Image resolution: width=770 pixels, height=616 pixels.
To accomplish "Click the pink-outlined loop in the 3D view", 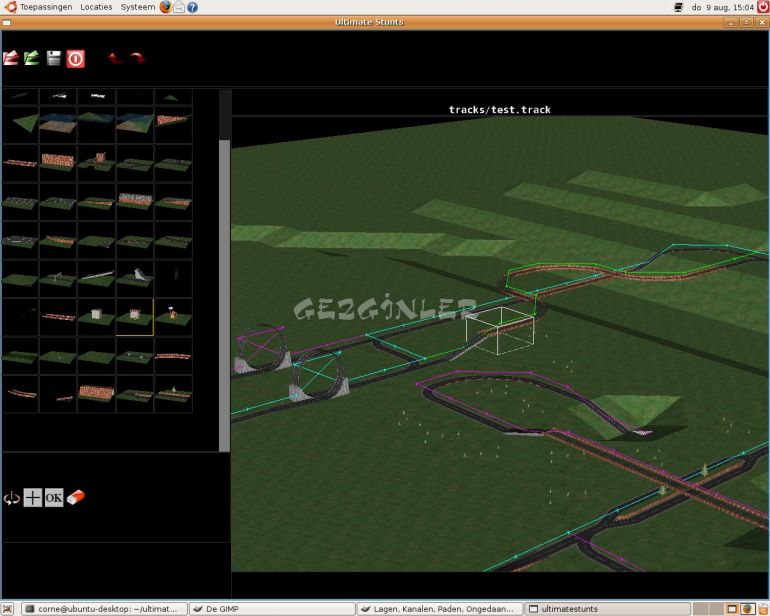I will (263, 350).
